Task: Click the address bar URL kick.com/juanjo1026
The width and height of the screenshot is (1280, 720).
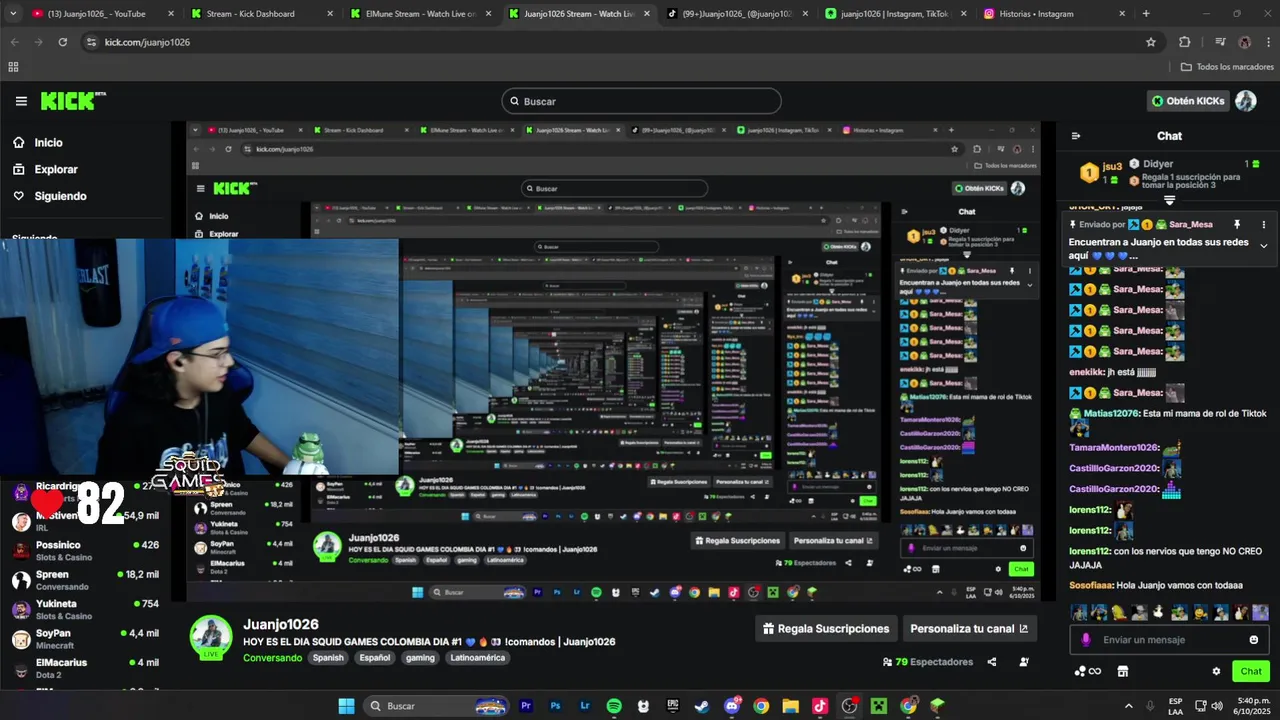Action: (x=147, y=42)
